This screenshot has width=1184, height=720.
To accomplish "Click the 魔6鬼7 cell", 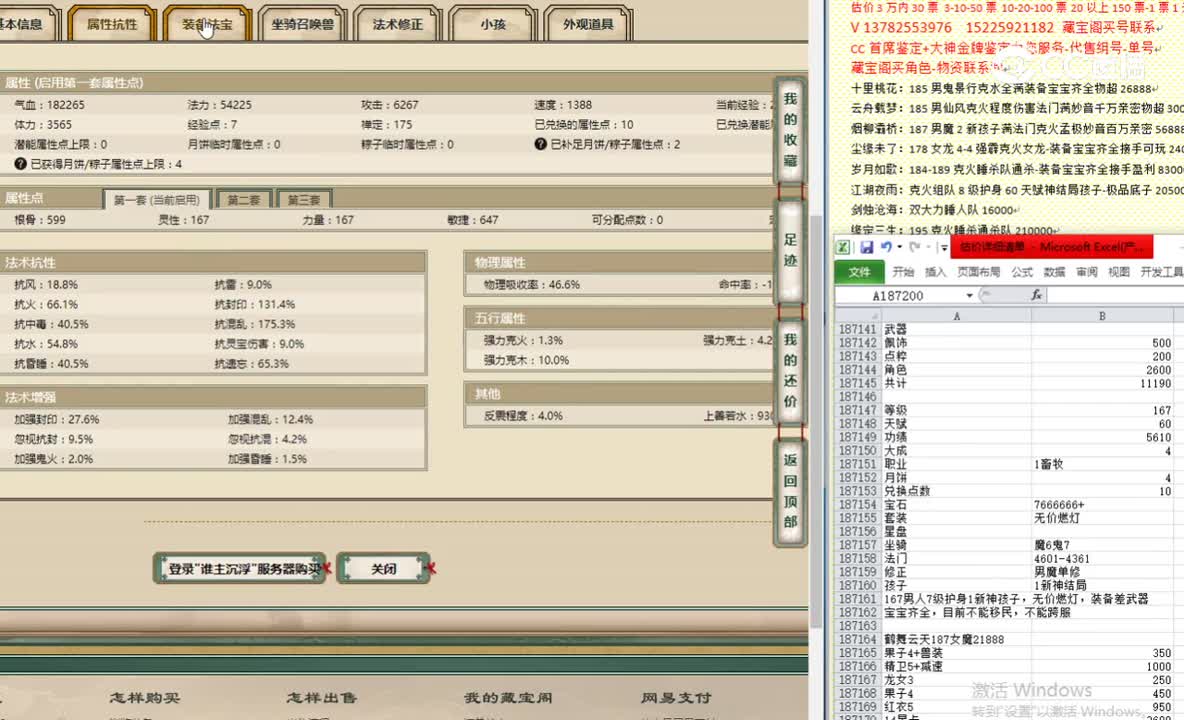I will tap(1102, 545).
